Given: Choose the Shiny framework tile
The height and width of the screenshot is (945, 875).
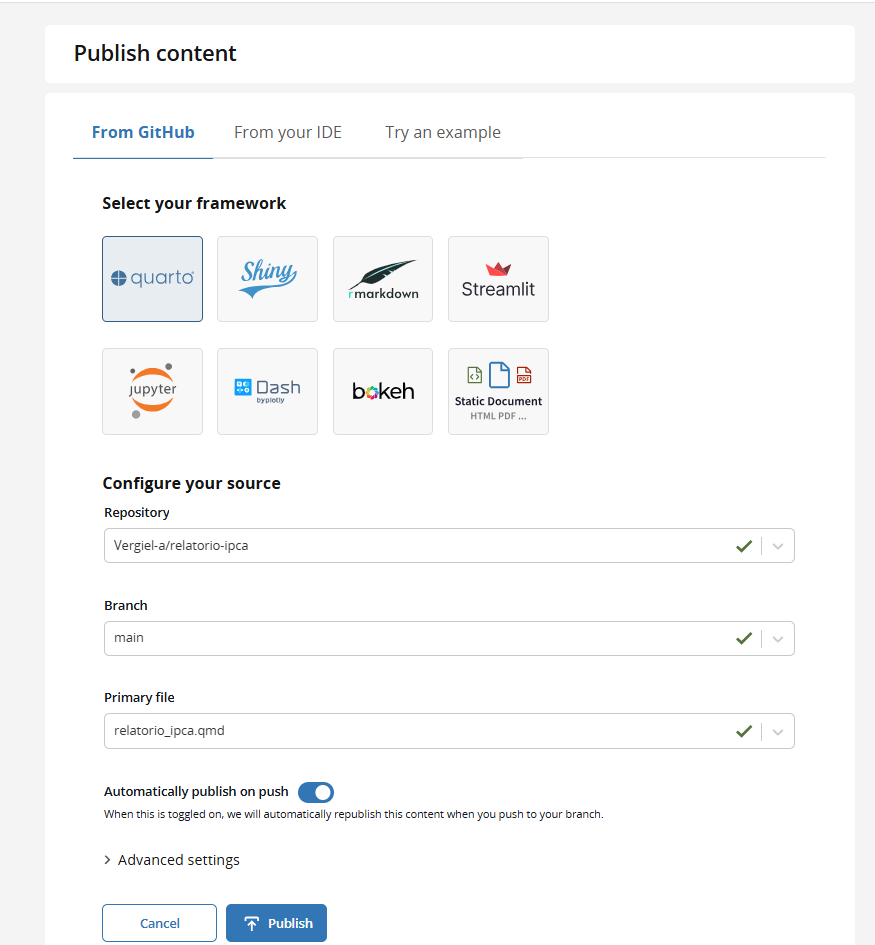Looking at the screenshot, I should coord(267,279).
